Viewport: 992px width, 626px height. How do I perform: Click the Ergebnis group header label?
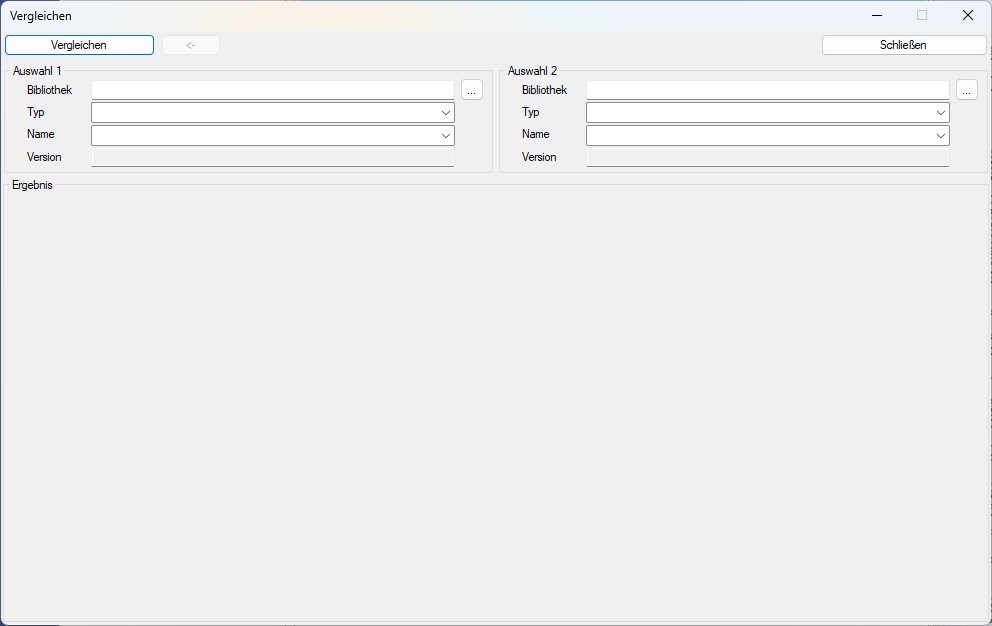point(32,185)
